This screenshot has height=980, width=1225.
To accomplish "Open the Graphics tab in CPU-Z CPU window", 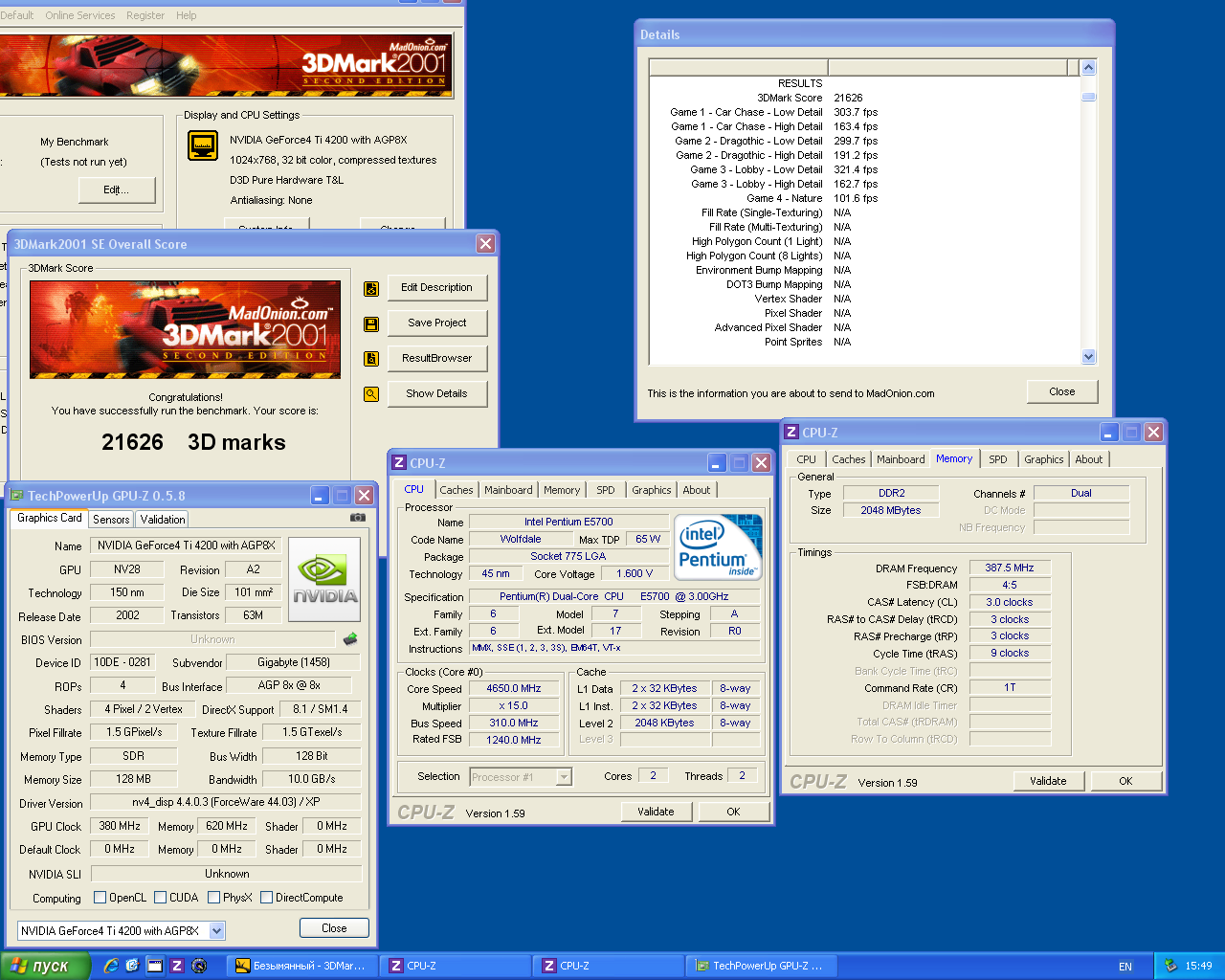I will (x=652, y=490).
